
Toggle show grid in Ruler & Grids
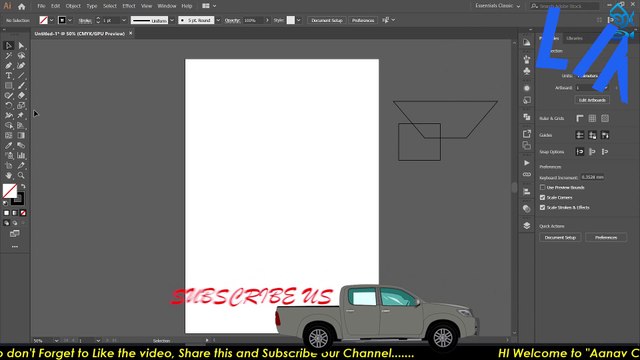click(x=592, y=118)
